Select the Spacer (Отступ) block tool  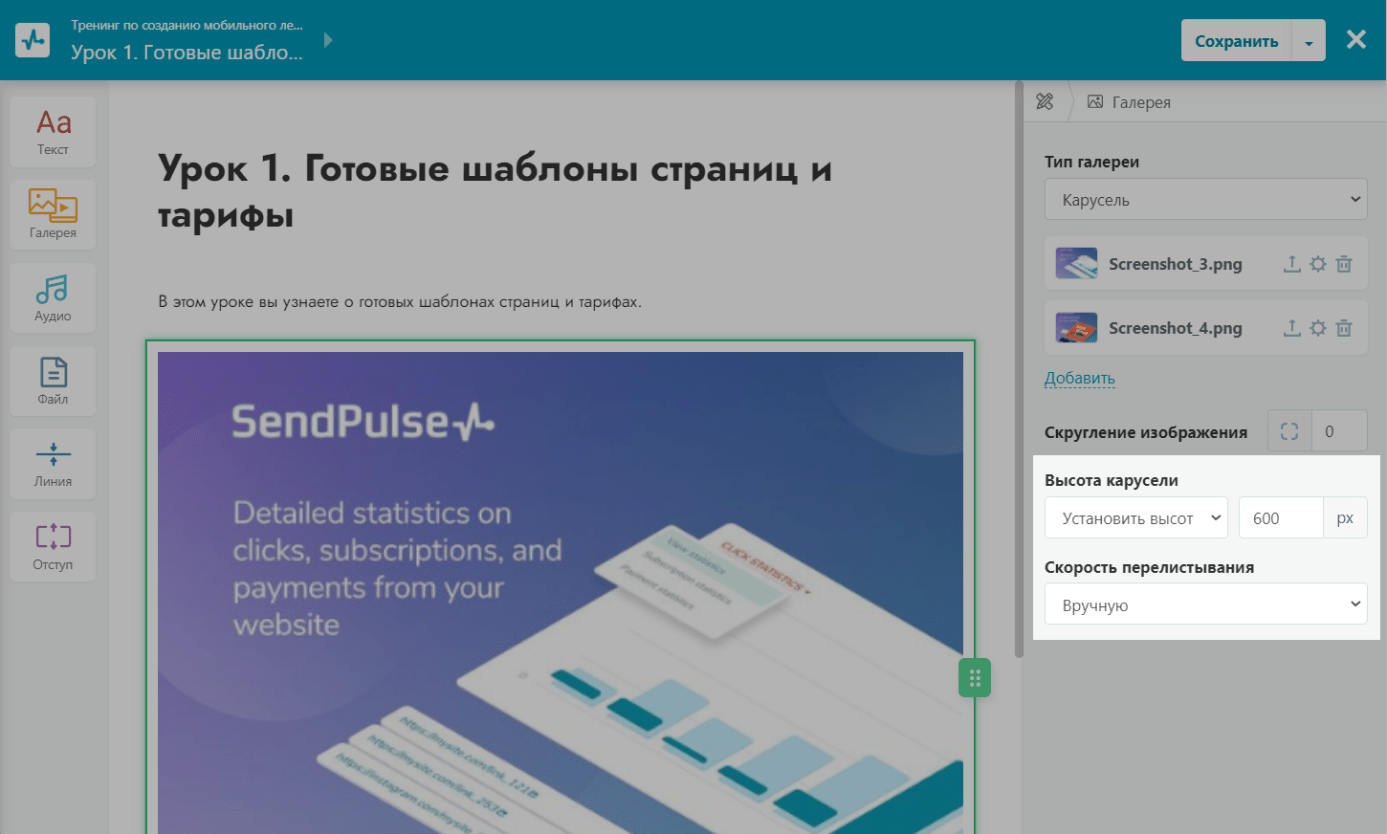pos(53,546)
